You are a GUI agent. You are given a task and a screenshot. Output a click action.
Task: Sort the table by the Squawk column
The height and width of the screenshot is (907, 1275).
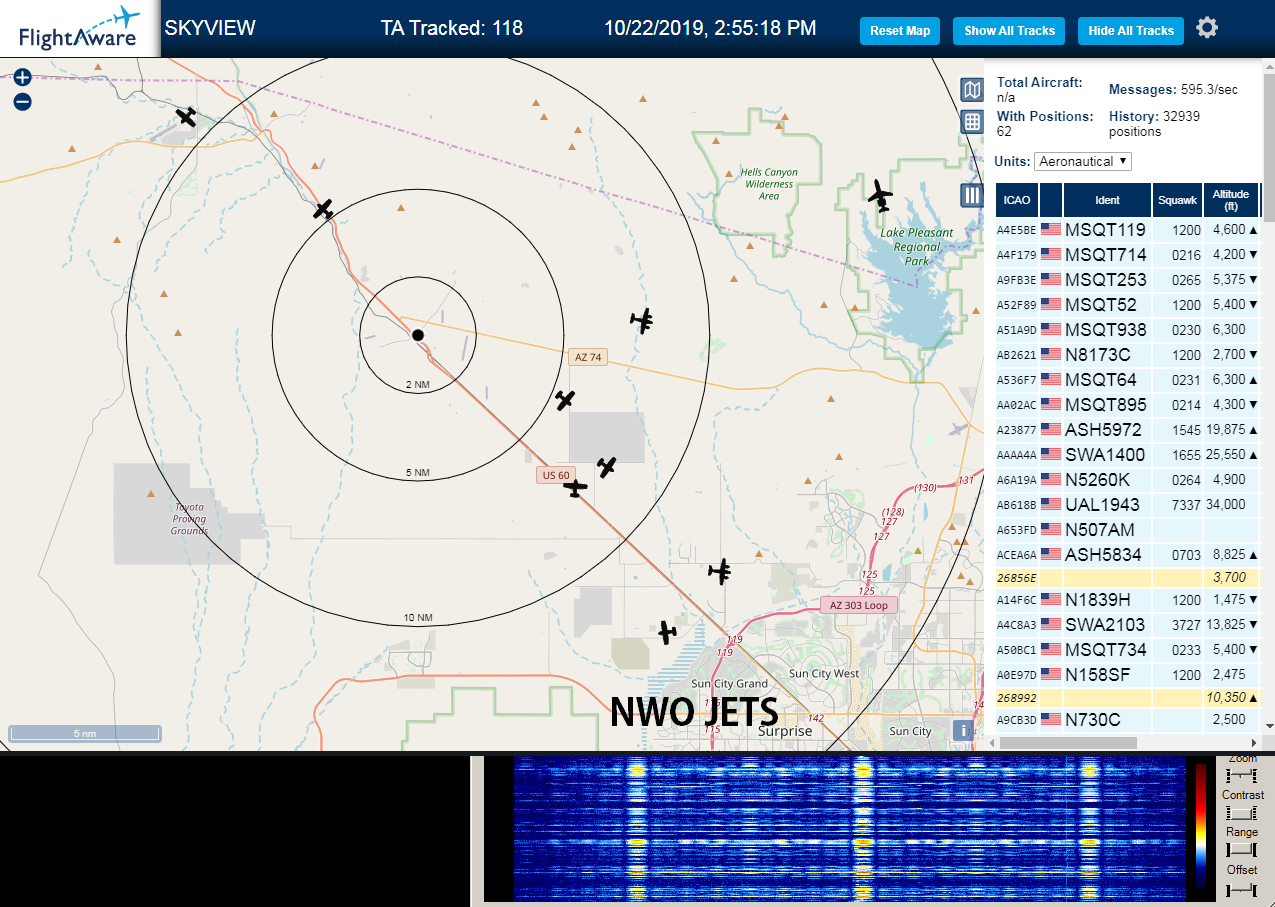point(1177,200)
